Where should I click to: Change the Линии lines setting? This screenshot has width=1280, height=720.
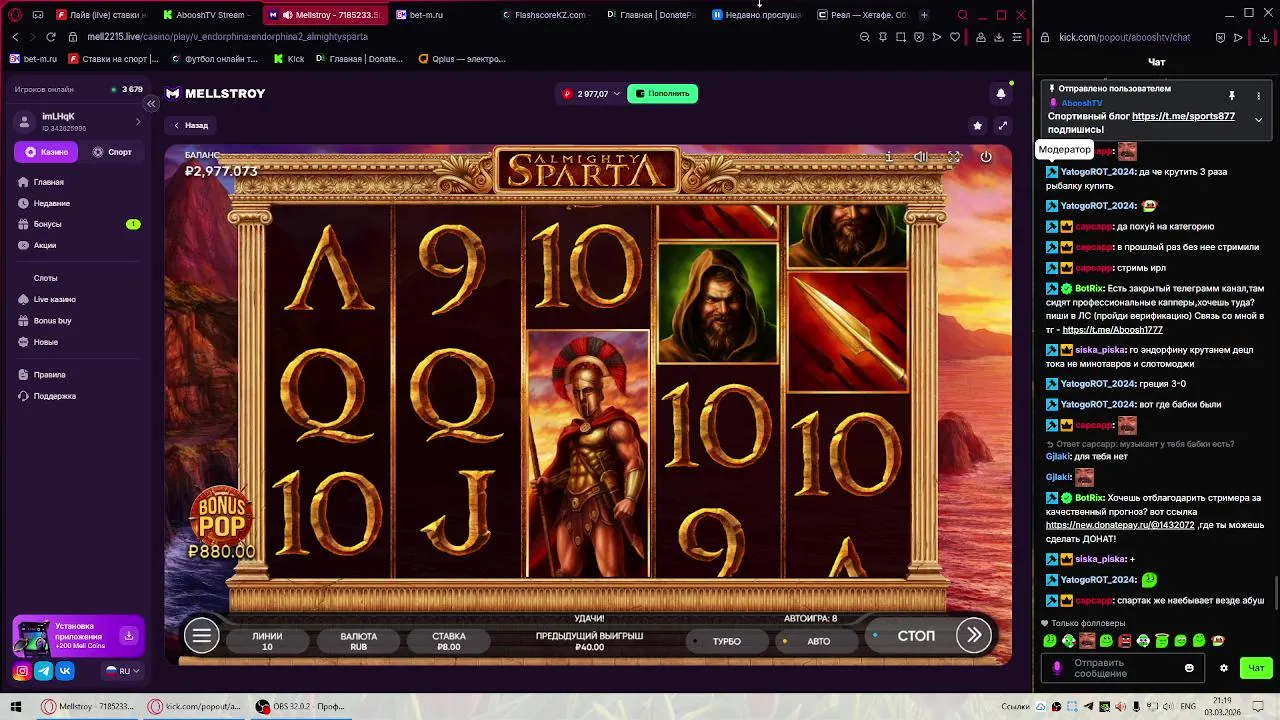pos(267,641)
